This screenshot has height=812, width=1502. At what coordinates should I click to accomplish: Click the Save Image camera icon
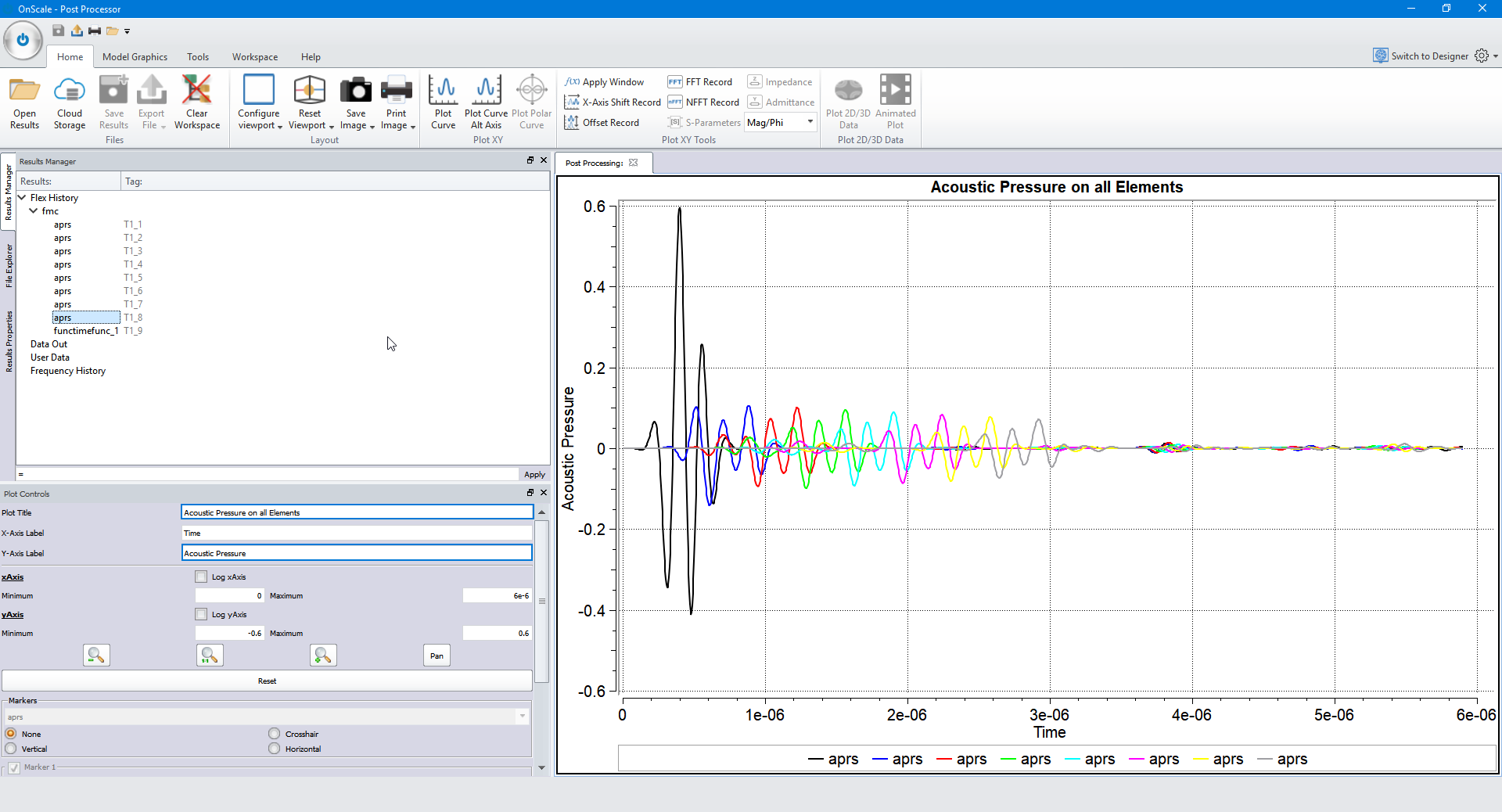pyautogui.click(x=356, y=90)
